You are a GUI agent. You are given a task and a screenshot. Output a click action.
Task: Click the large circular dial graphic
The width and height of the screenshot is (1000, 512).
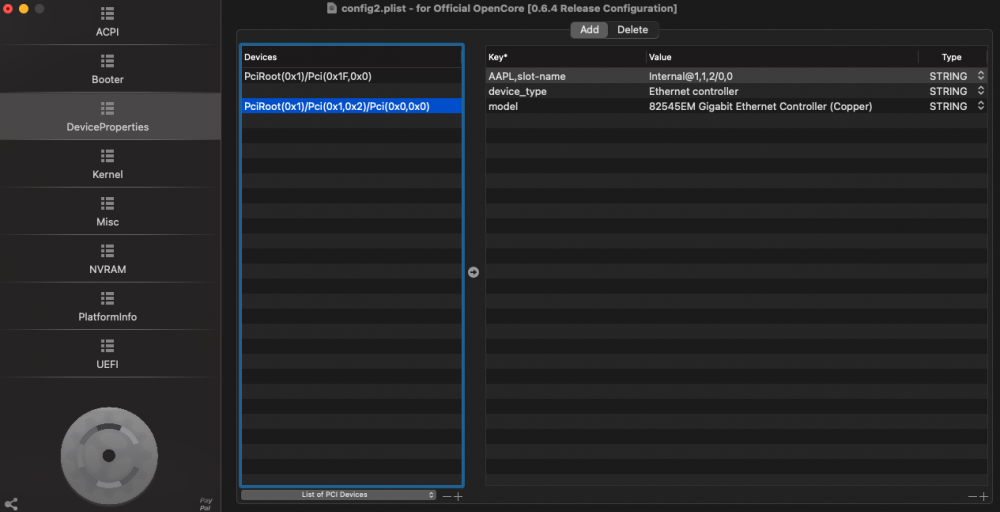click(109, 456)
